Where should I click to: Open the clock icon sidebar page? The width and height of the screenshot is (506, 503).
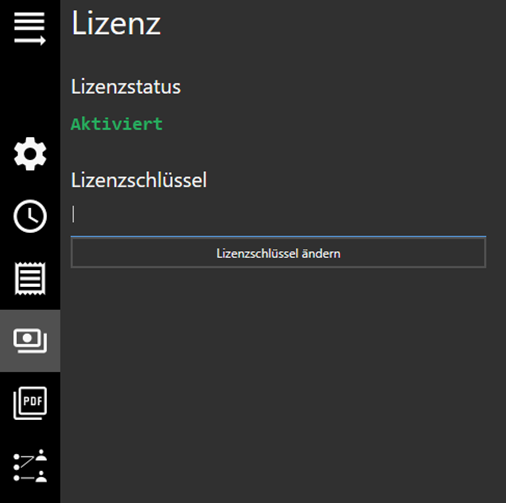click(x=30, y=216)
